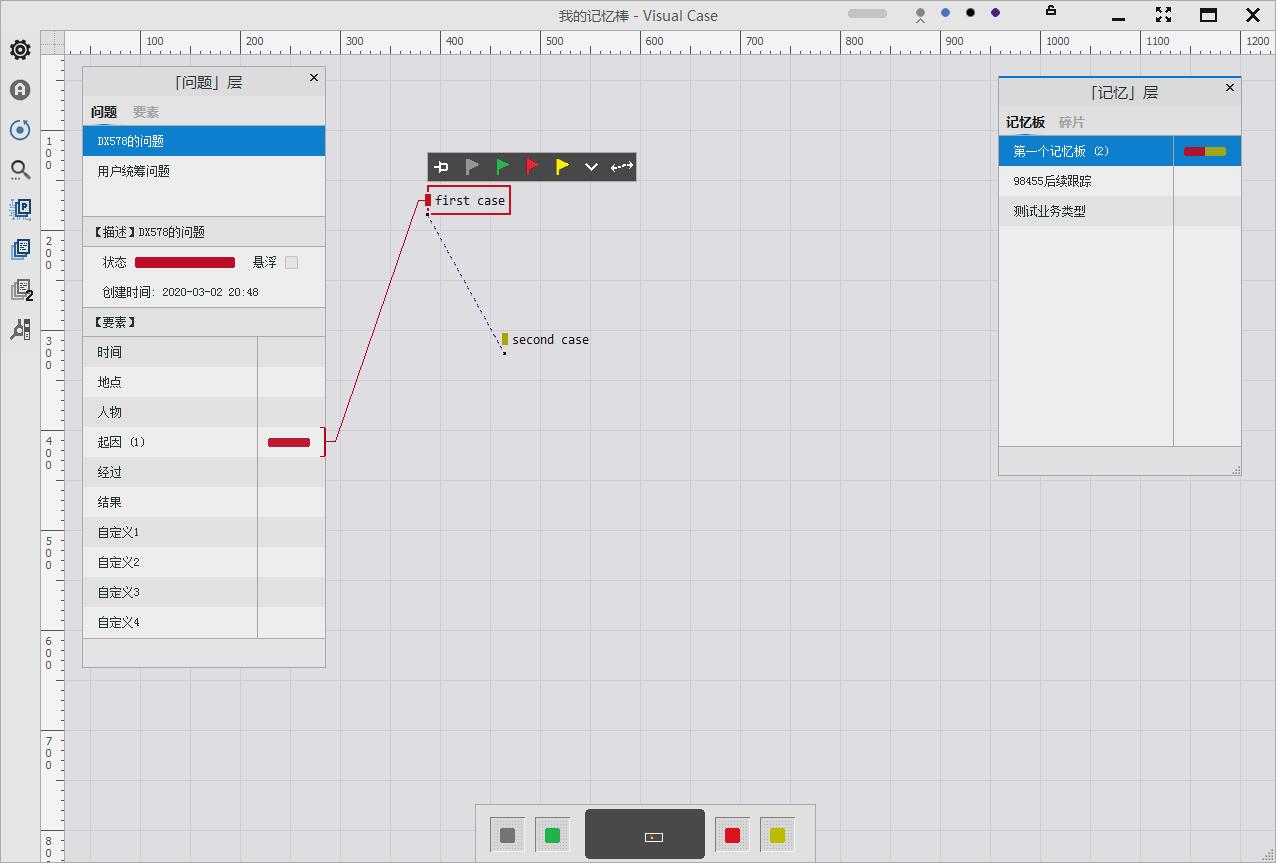Select the first case node on canvas
Image resolution: width=1276 pixels, height=863 pixels.
click(x=469, y=200)
